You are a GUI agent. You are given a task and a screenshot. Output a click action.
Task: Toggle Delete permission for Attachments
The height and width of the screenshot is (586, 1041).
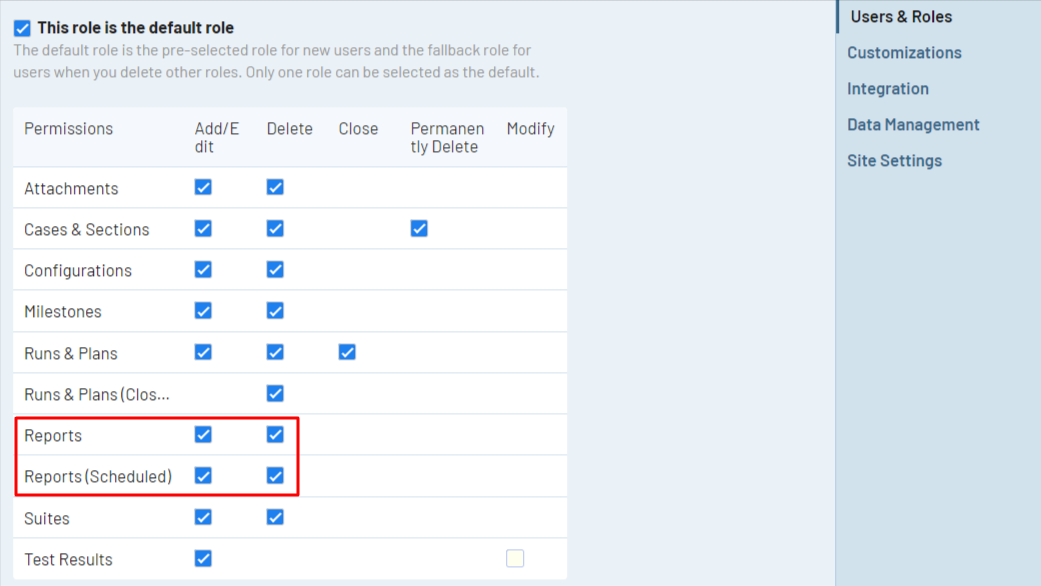tap(275, 186)
